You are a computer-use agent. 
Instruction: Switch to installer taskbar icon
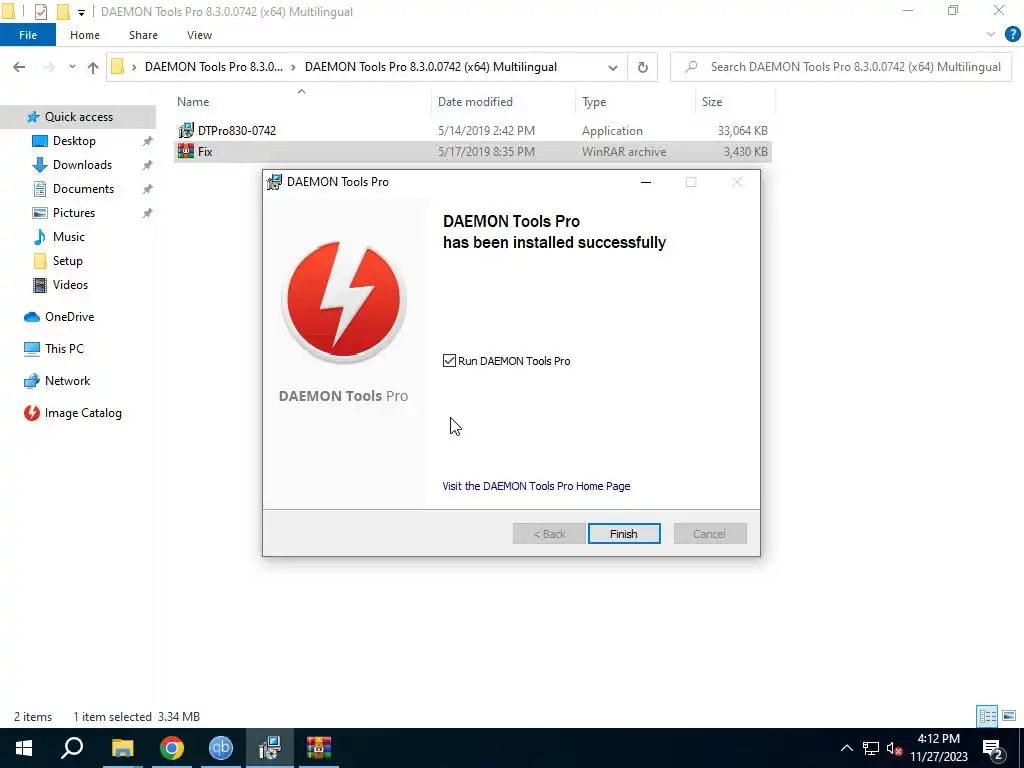(270, 748)
